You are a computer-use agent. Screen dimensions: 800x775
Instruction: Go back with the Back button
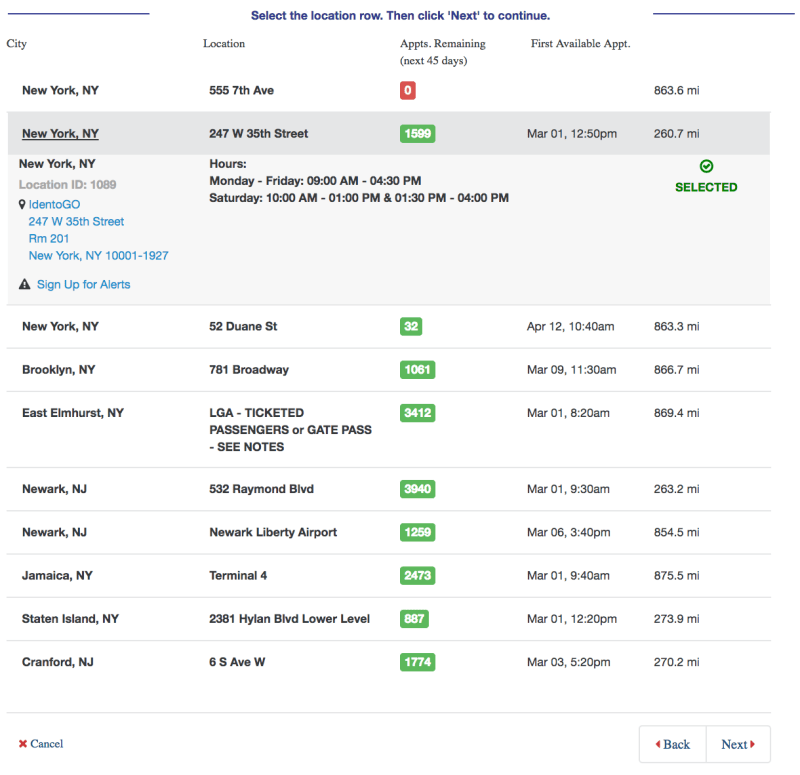(672, 744)
